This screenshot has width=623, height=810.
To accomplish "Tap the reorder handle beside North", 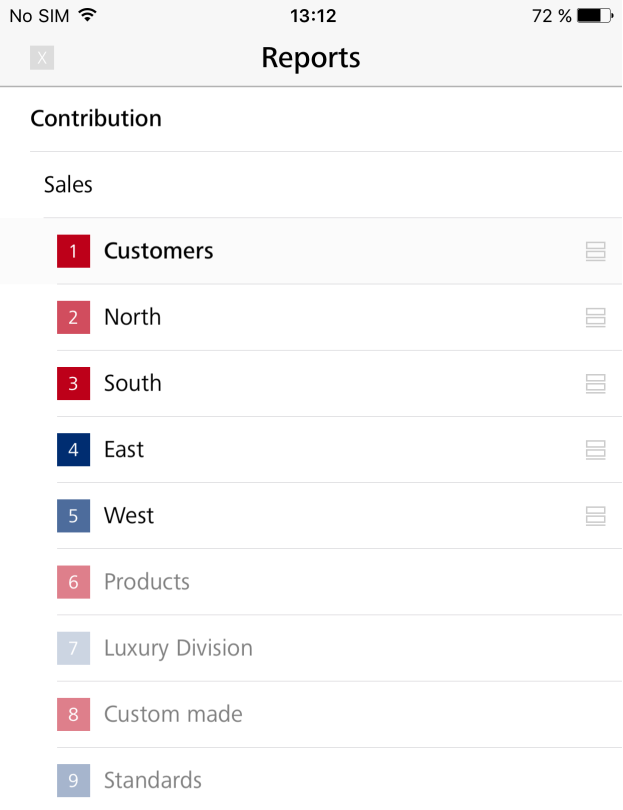I will point(595,317).
